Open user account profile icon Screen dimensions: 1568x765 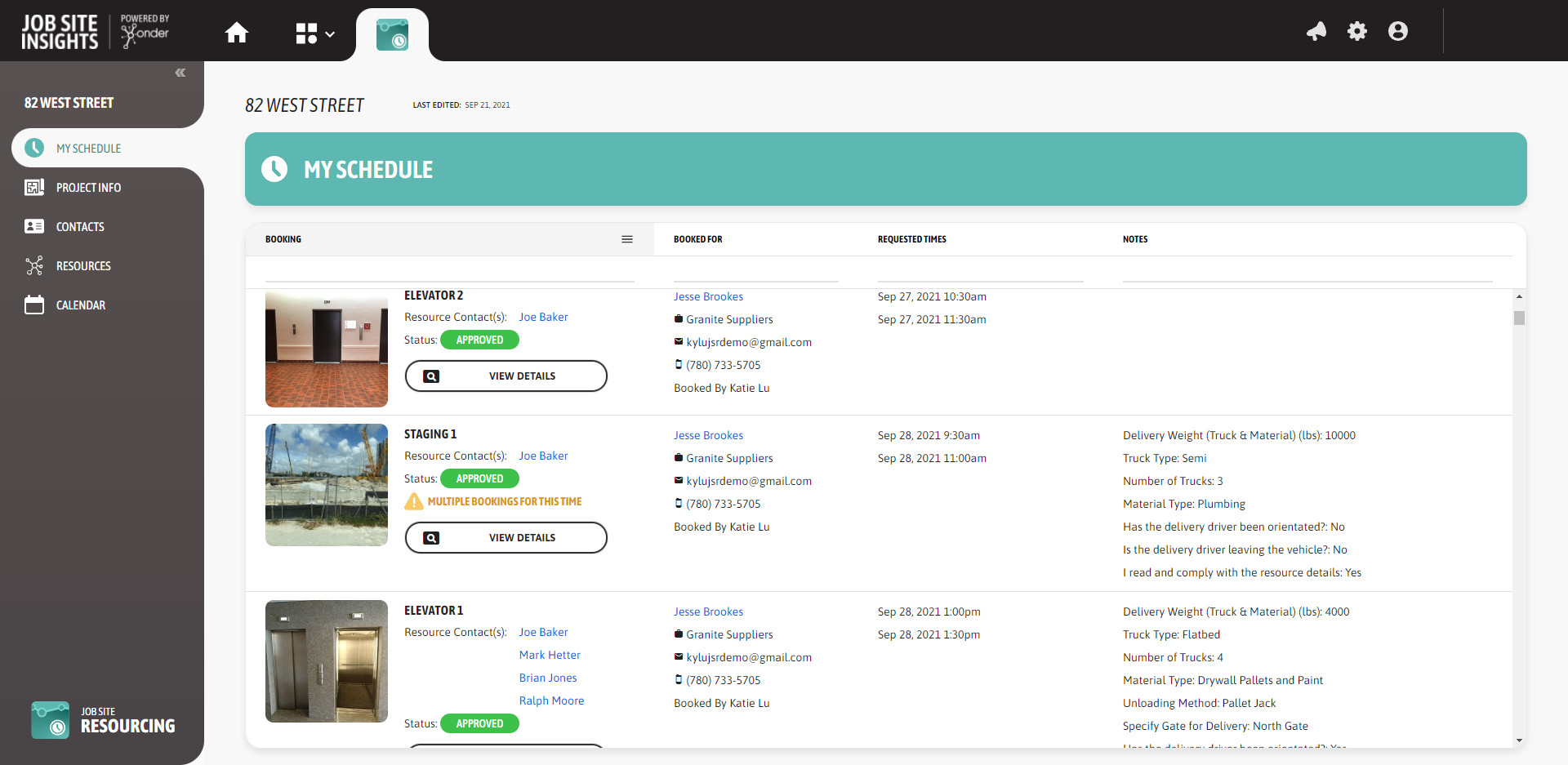[x=1397, y=32]
